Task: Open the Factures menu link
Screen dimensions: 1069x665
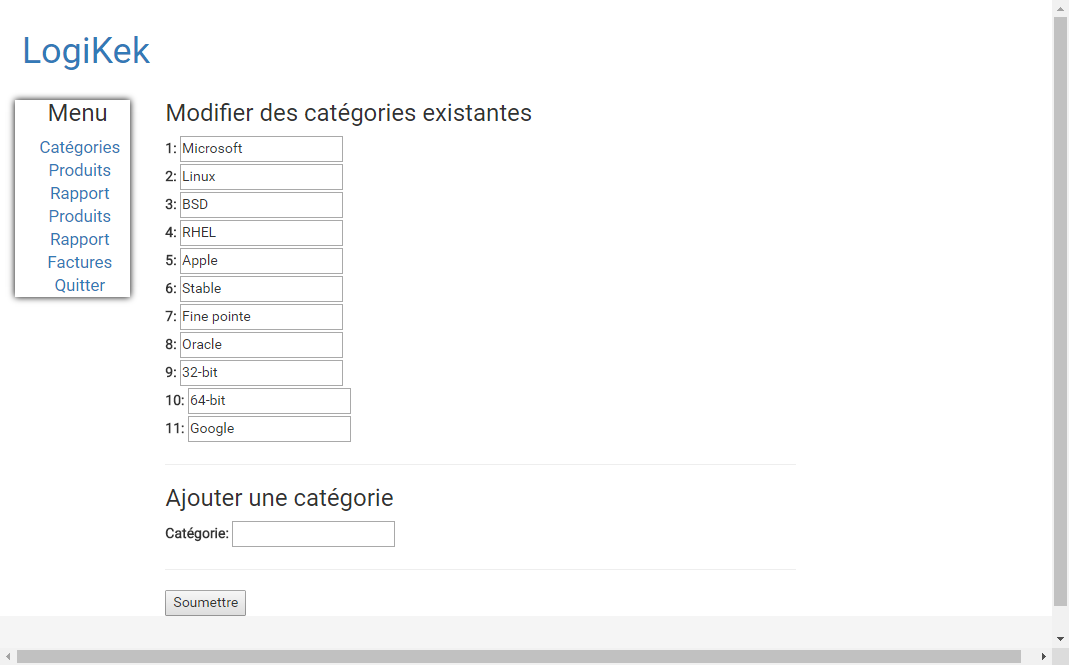Action: (79, 263)
